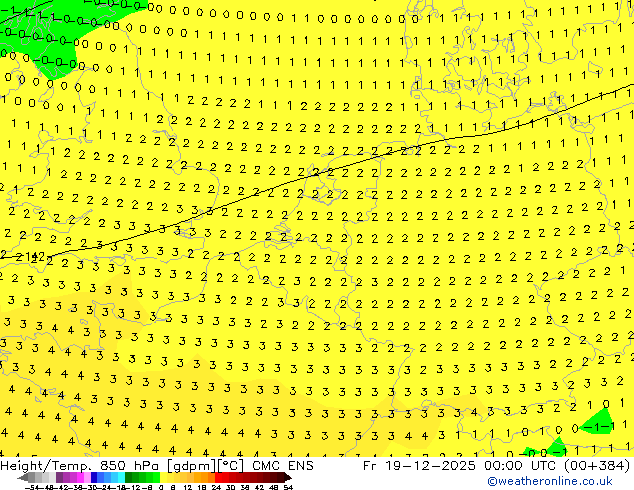Click the "54" label at the scale end
The image size is (634, 490).
click(x=288, y=487)
